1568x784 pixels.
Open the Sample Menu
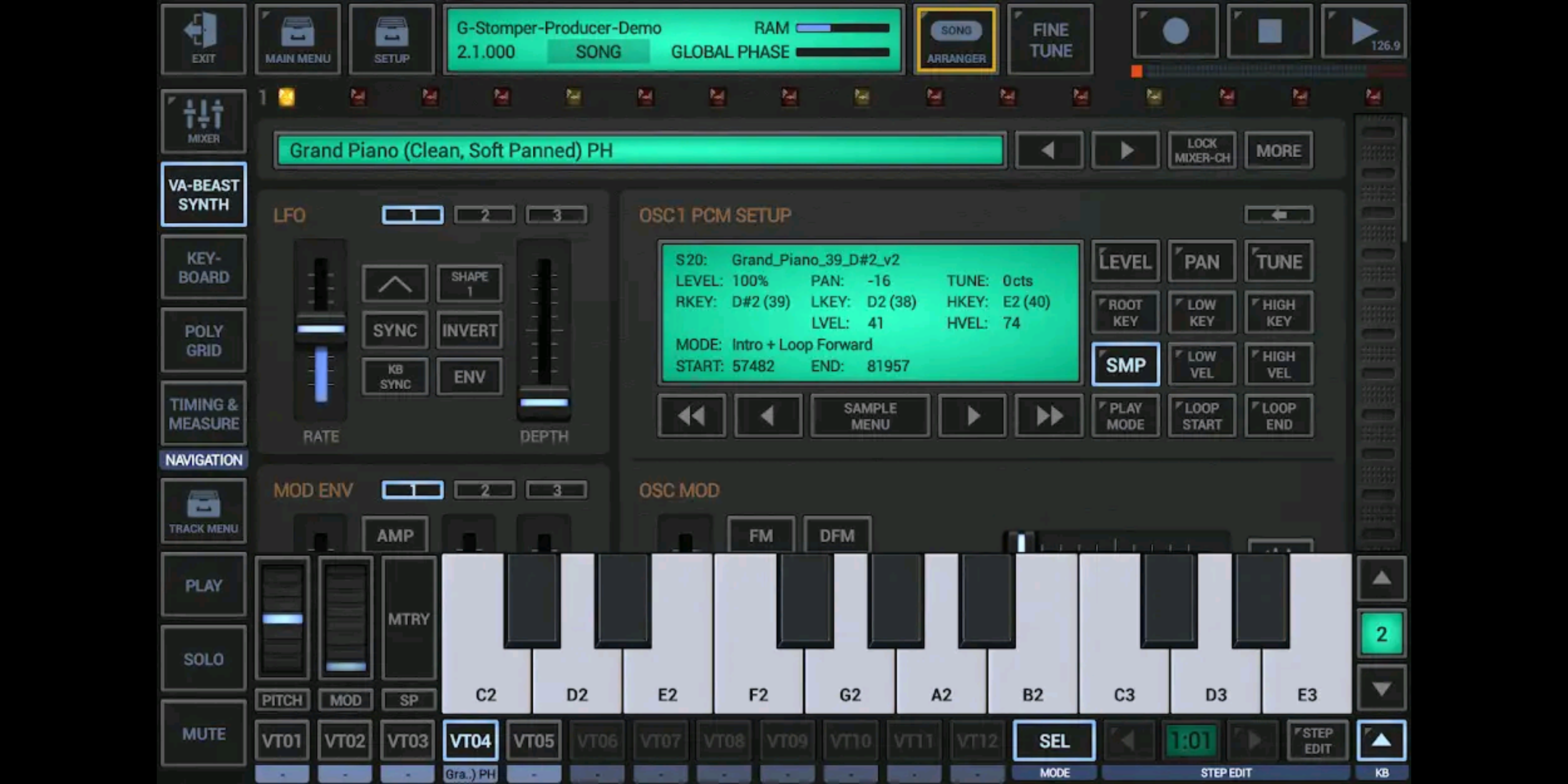(870, 415)
